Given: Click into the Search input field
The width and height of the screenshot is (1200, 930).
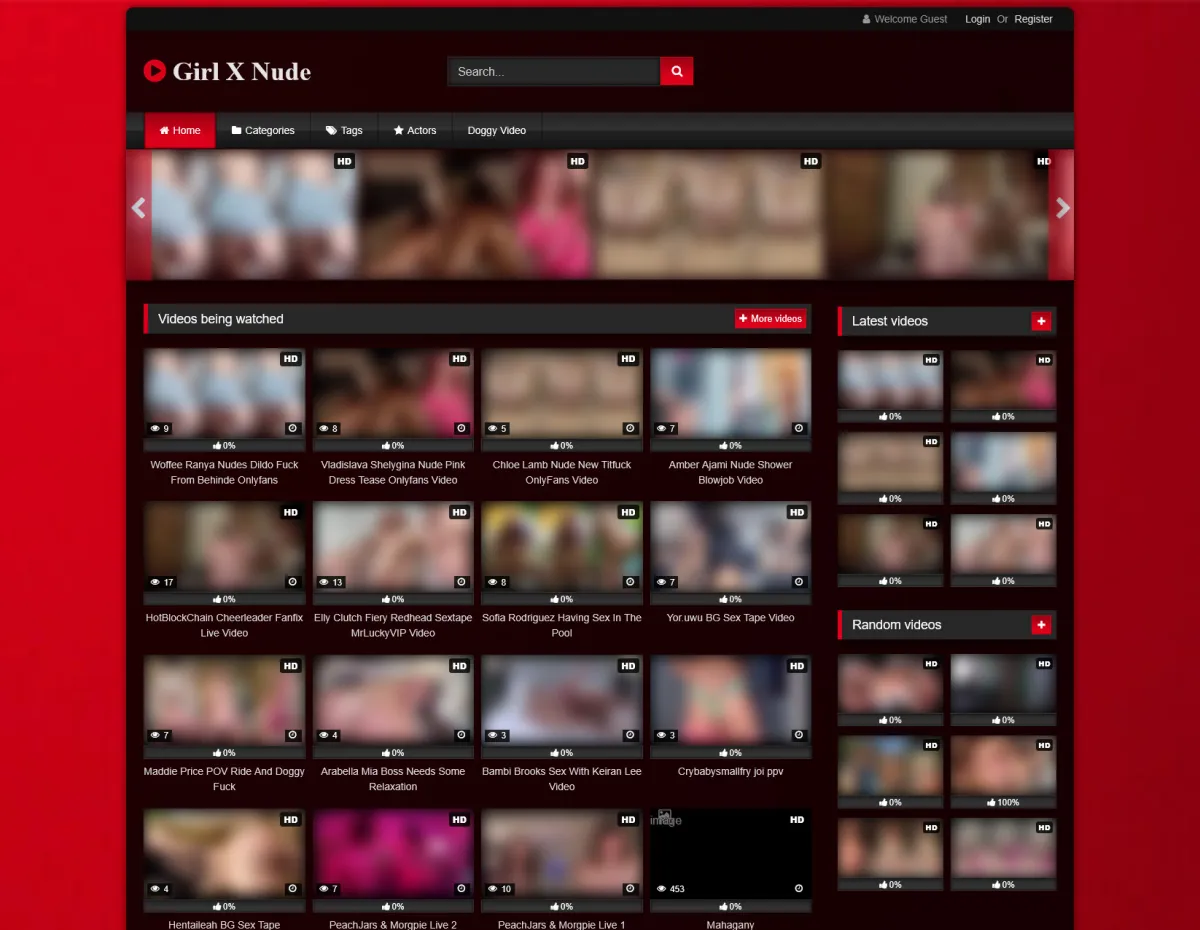Looking at the screenshot, I should click(x=553, y=71).
